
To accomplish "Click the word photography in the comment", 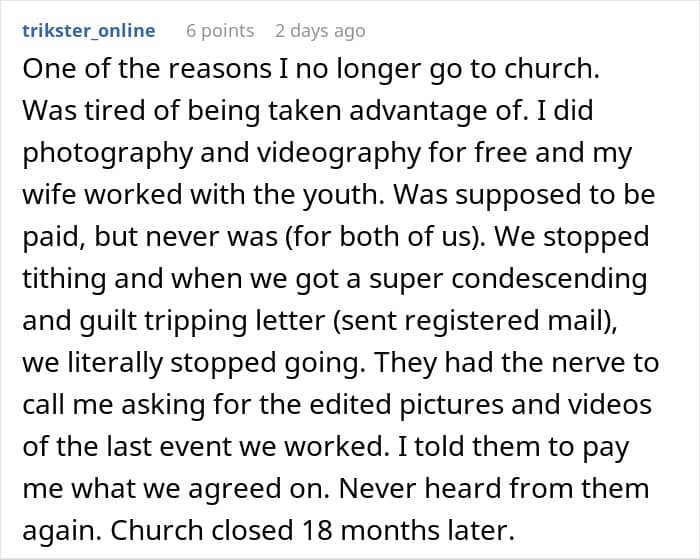I will (x=108, y=154).
